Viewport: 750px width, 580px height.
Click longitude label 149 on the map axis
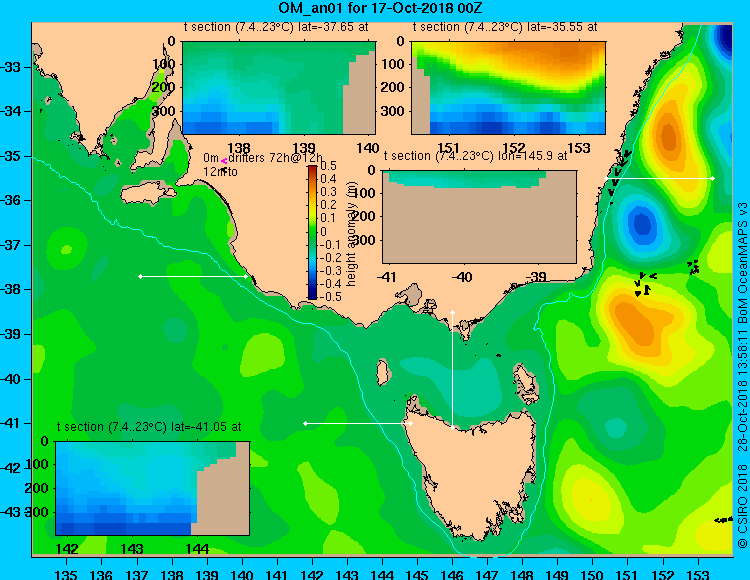pos(557,575)
